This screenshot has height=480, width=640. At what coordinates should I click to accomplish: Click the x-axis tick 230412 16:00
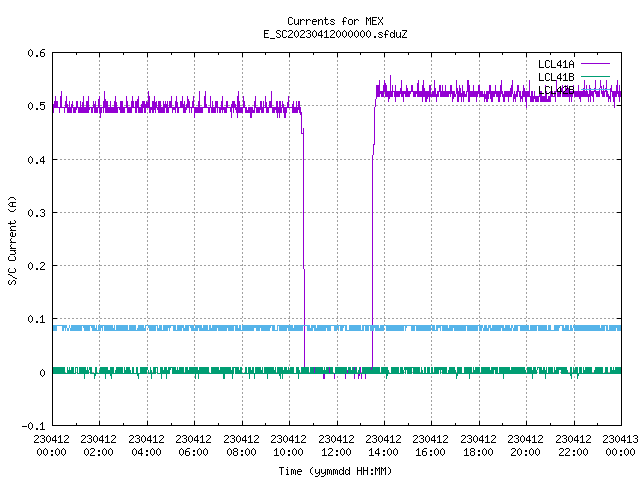pyautogui.click(x=430, y=446)
